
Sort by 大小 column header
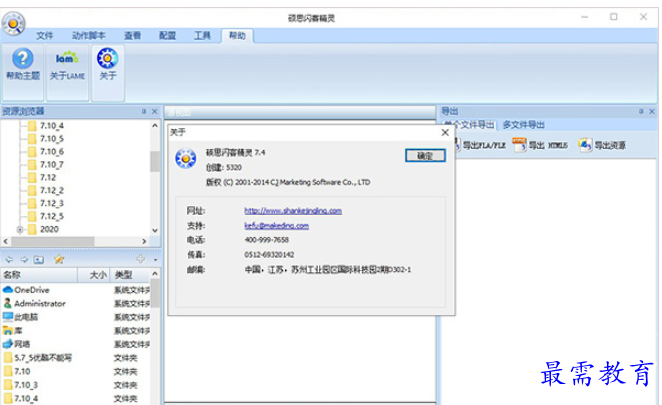tap(94, 275)
